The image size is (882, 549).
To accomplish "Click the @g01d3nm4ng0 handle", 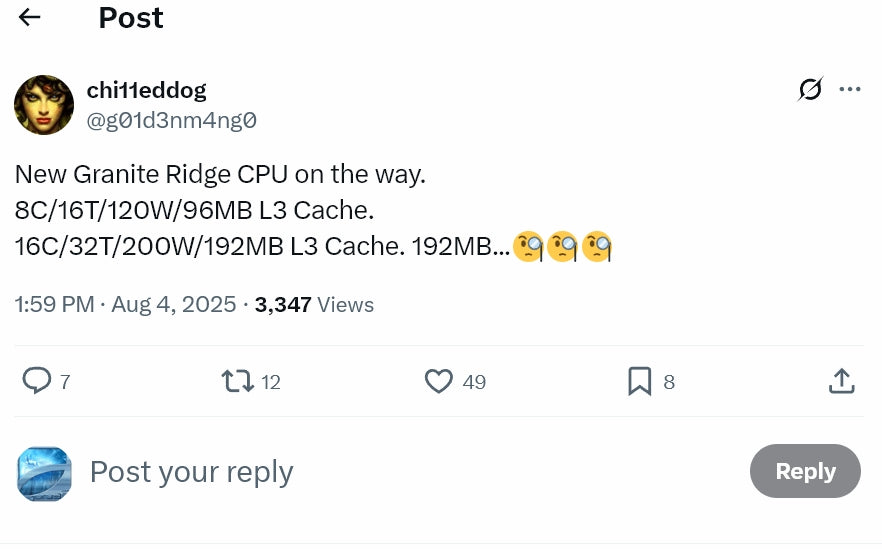I will tap(172, 121).
